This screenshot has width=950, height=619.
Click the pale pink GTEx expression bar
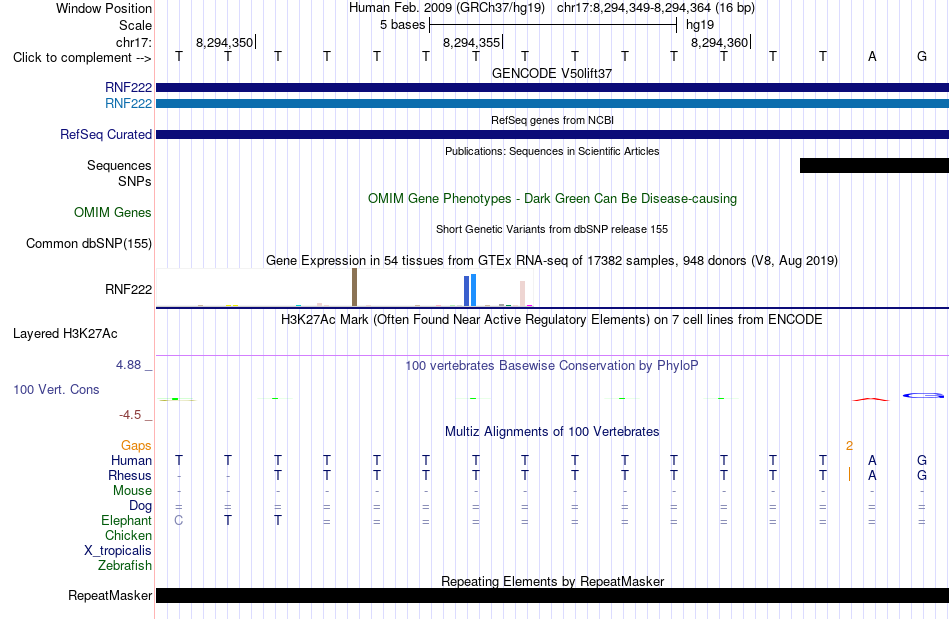522,293
